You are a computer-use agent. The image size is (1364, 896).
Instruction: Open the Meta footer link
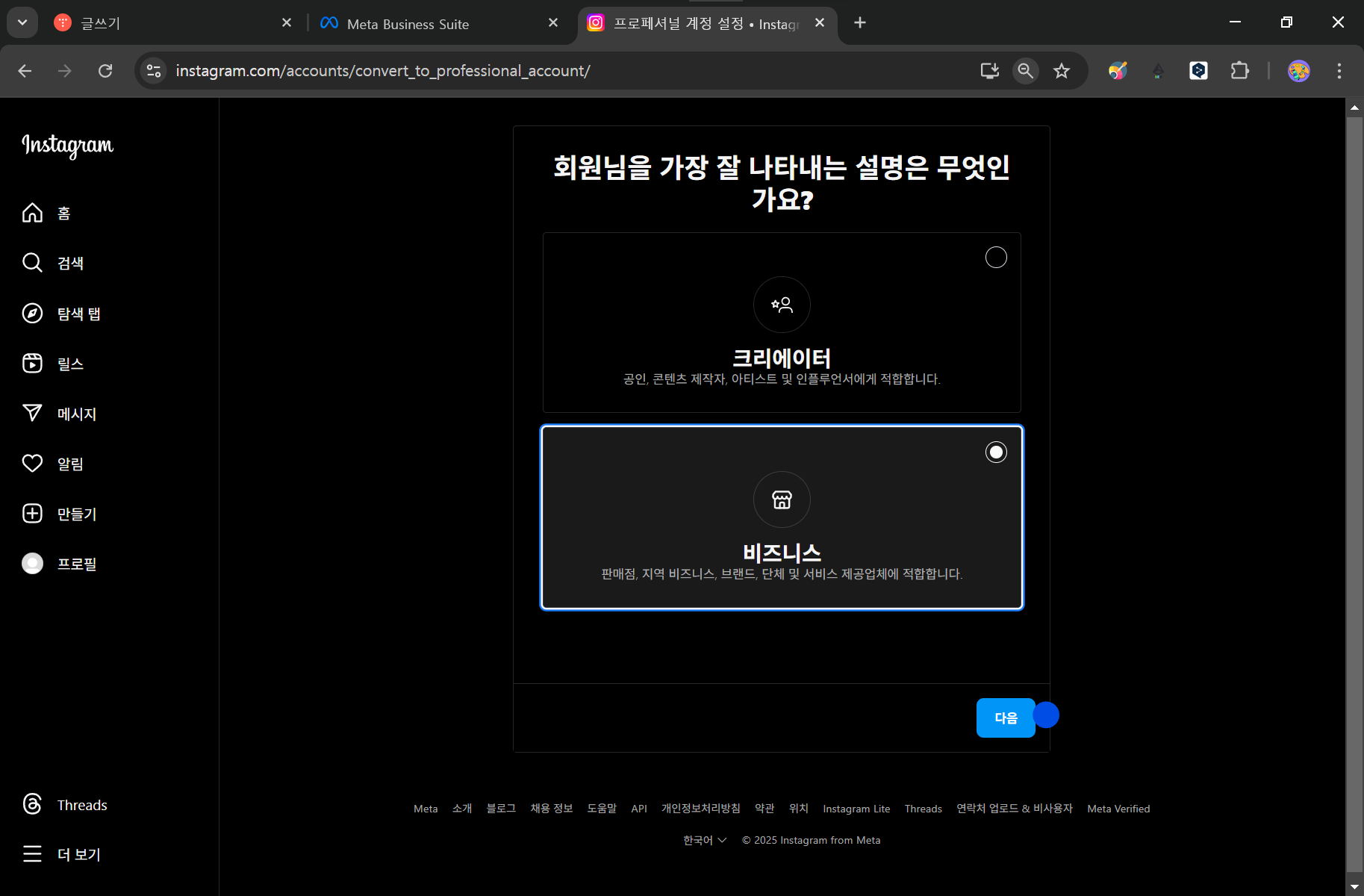coord(426,809)
